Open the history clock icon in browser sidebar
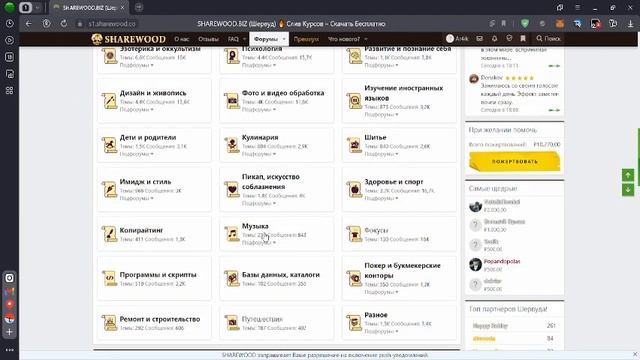 9,24
